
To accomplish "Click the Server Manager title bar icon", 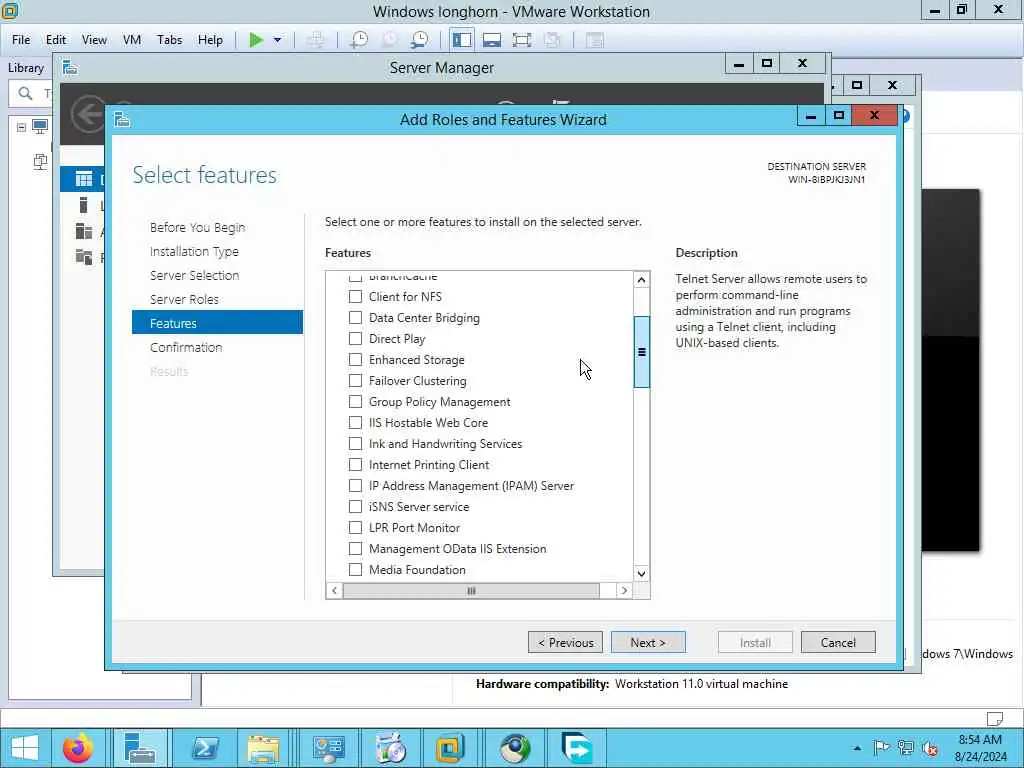I will point(70,67).
